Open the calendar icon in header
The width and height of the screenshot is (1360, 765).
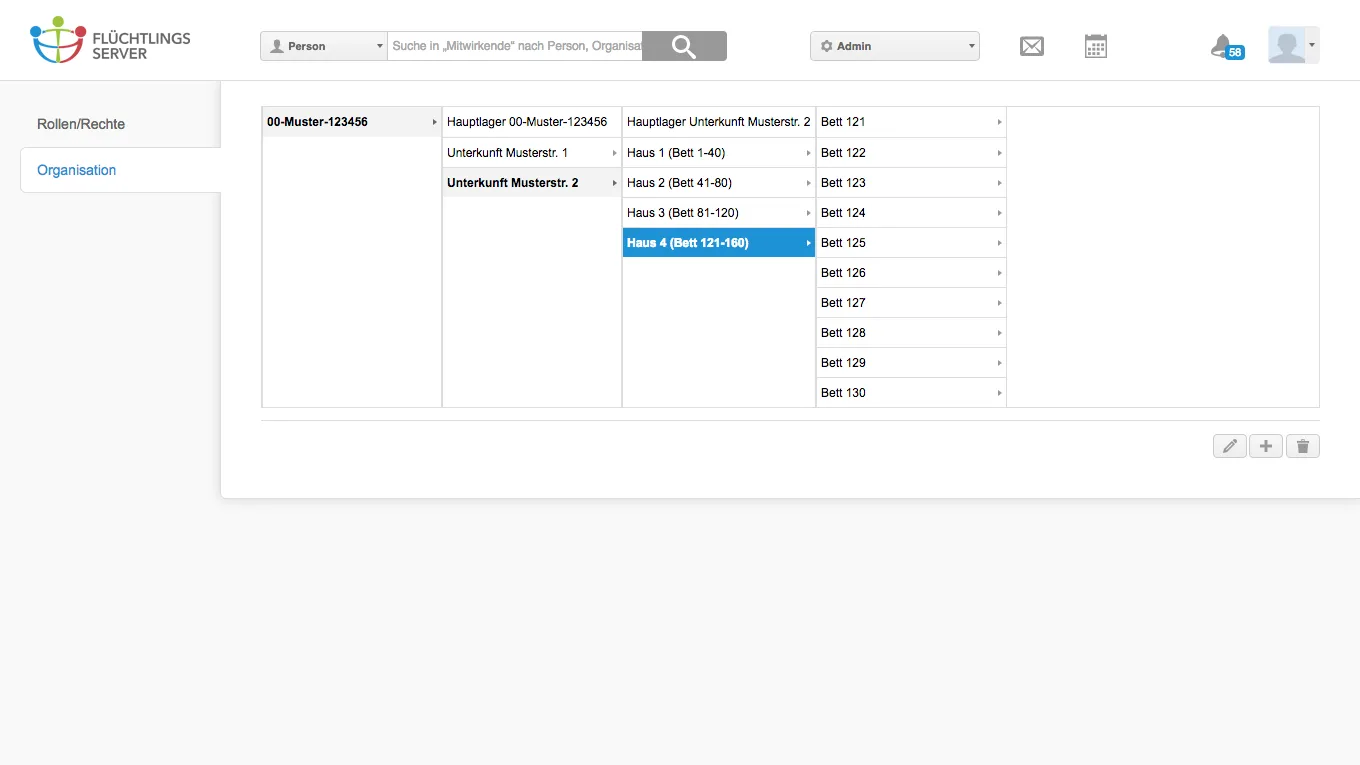tap(1096, 46)
